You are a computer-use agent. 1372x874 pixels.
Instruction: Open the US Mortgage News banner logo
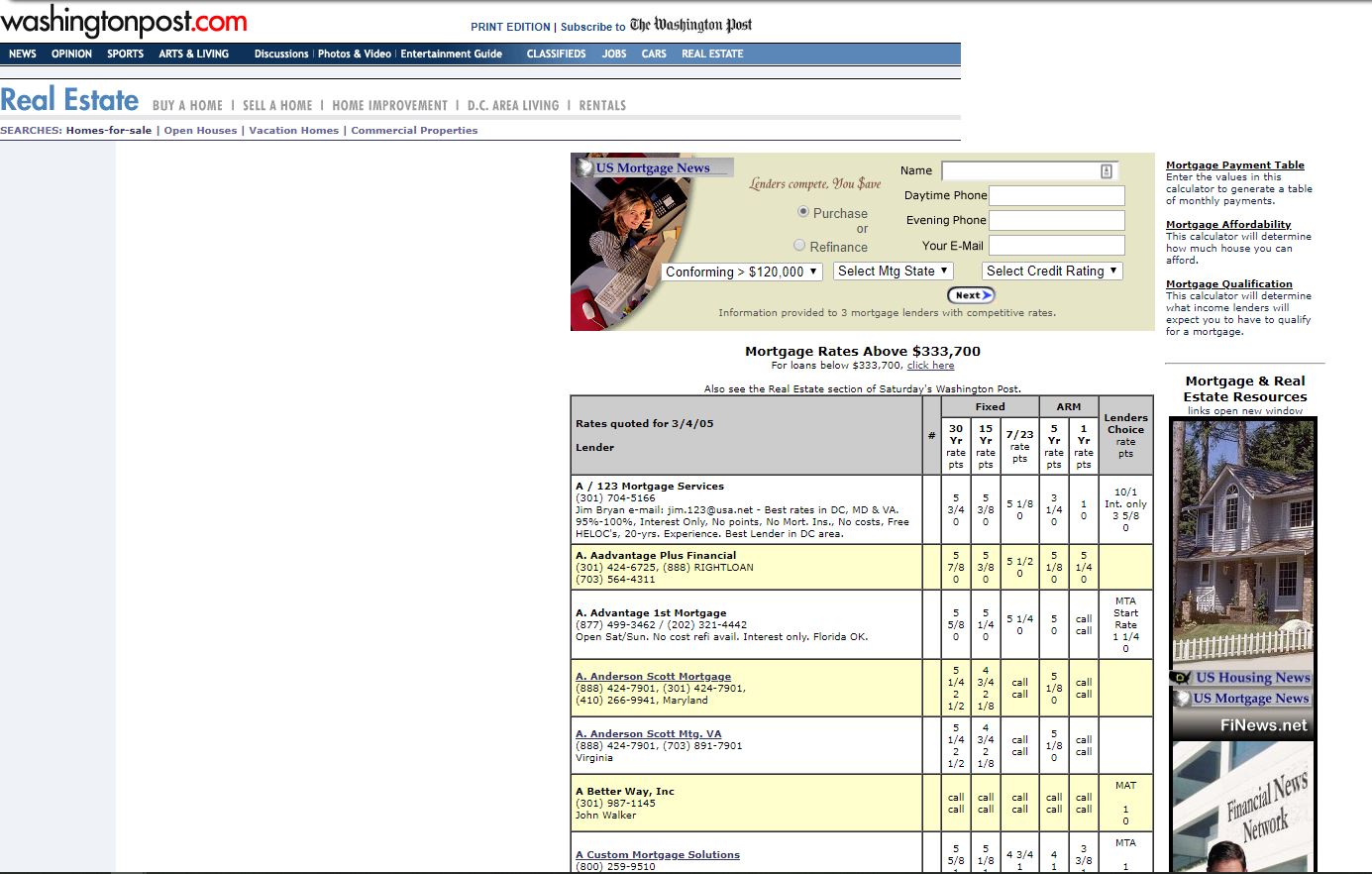[653, 167]
